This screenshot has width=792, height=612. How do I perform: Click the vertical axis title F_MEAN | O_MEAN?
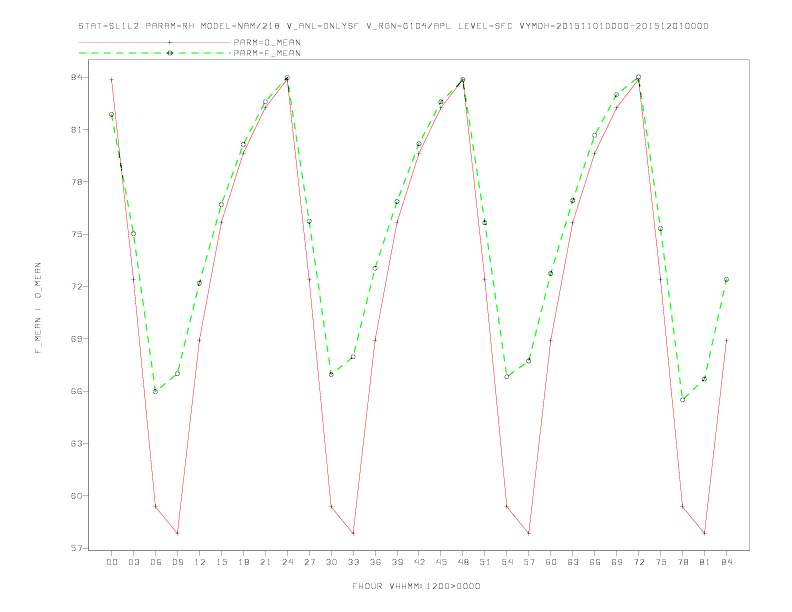point(38,308)
